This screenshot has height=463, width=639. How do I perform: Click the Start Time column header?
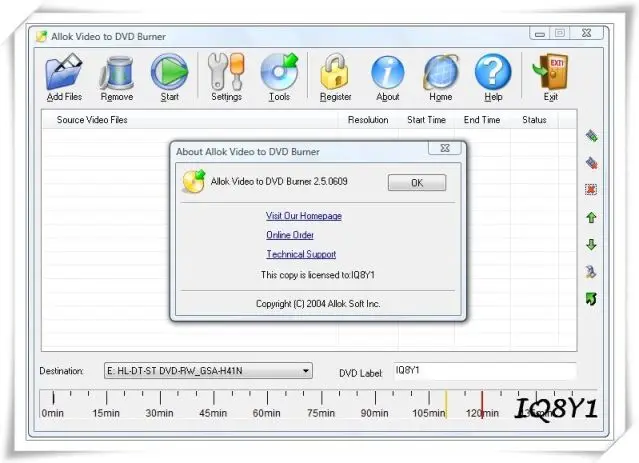pos(426,120)
